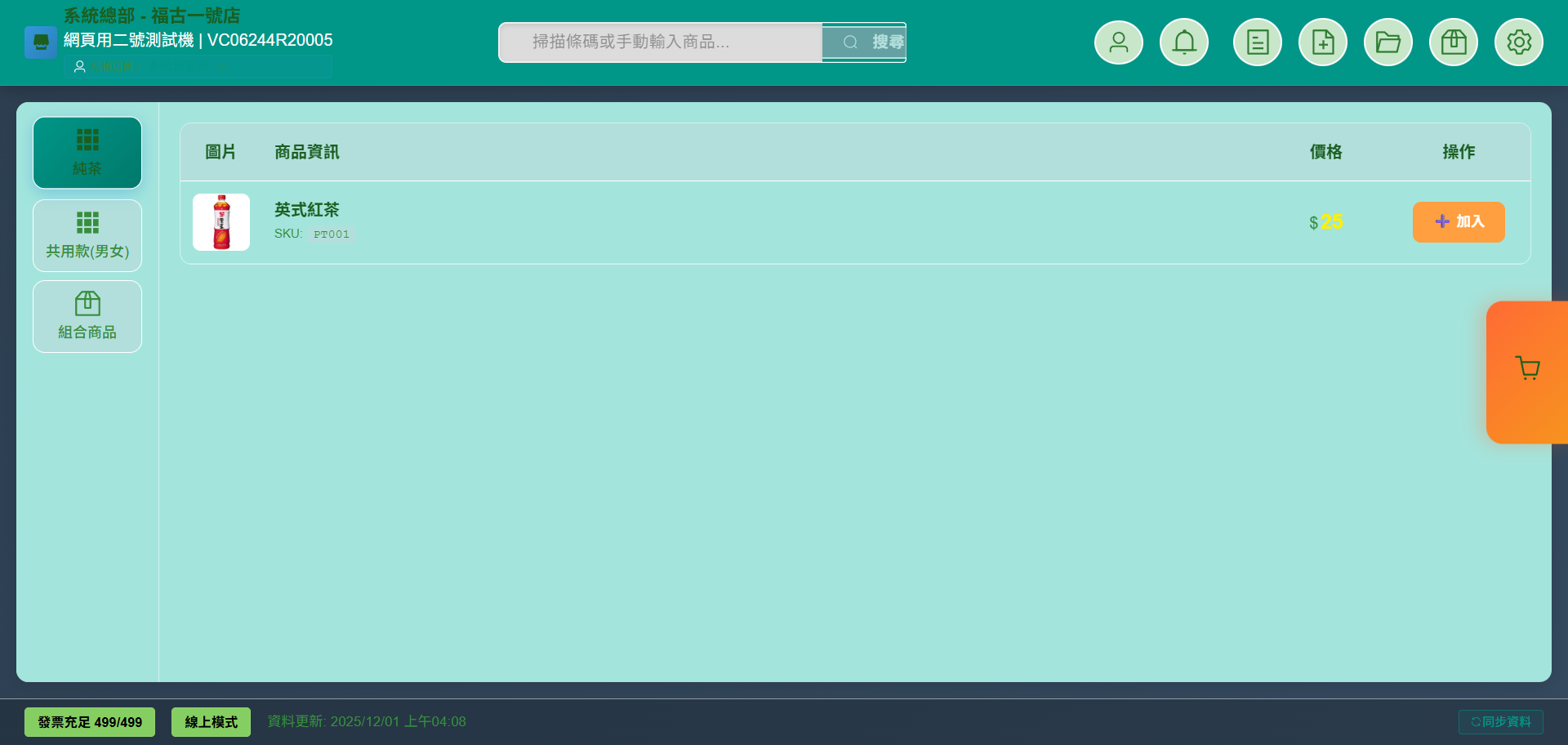
Task: Click the POS terminal icon beside the store name
Action: pos(41,42)
